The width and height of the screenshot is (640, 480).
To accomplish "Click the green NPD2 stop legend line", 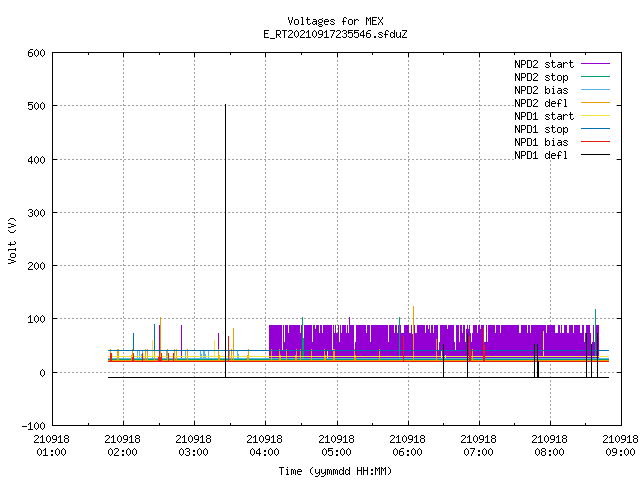I will point(595,77).
